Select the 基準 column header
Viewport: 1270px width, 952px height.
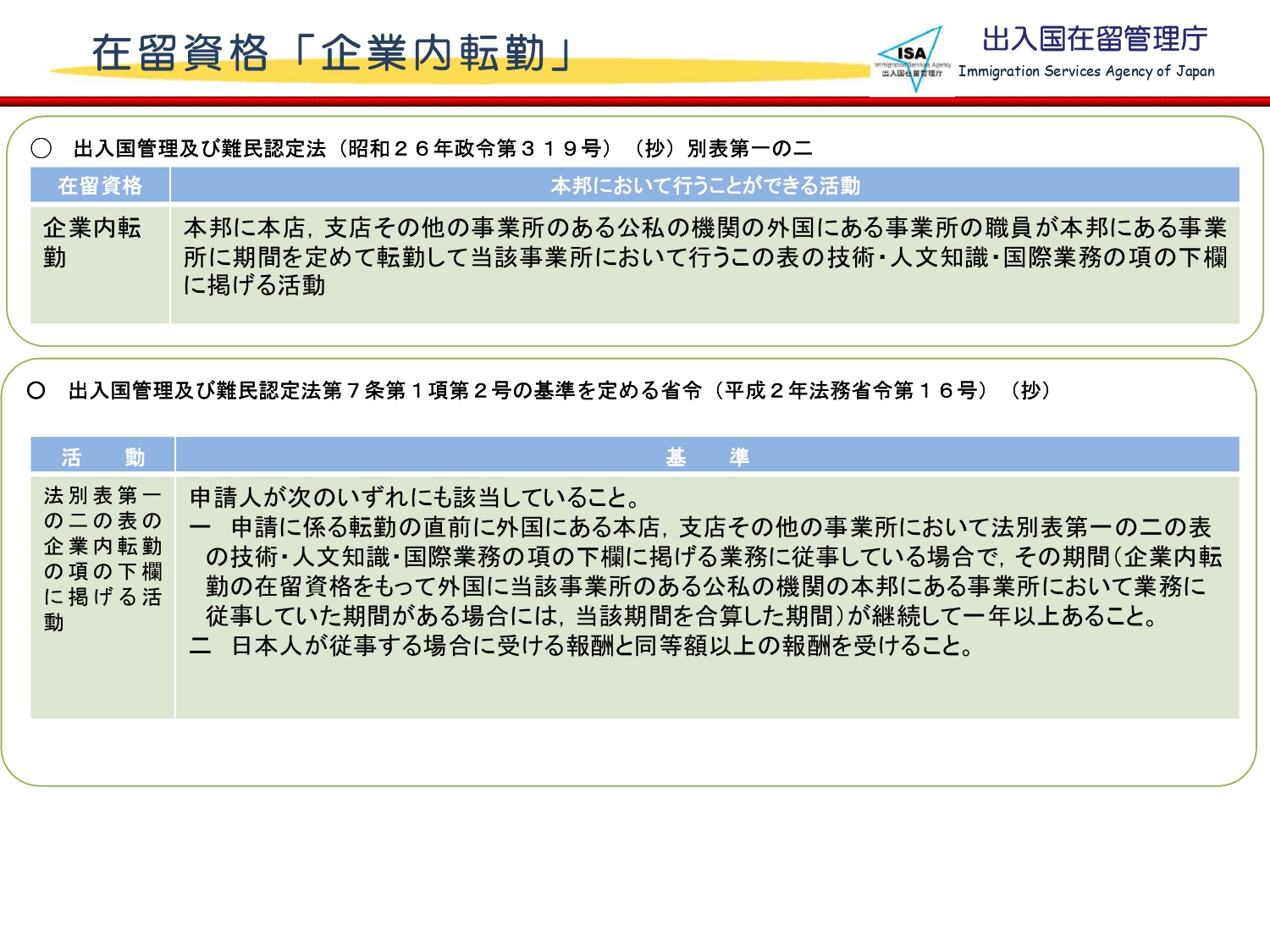point(708,457)
